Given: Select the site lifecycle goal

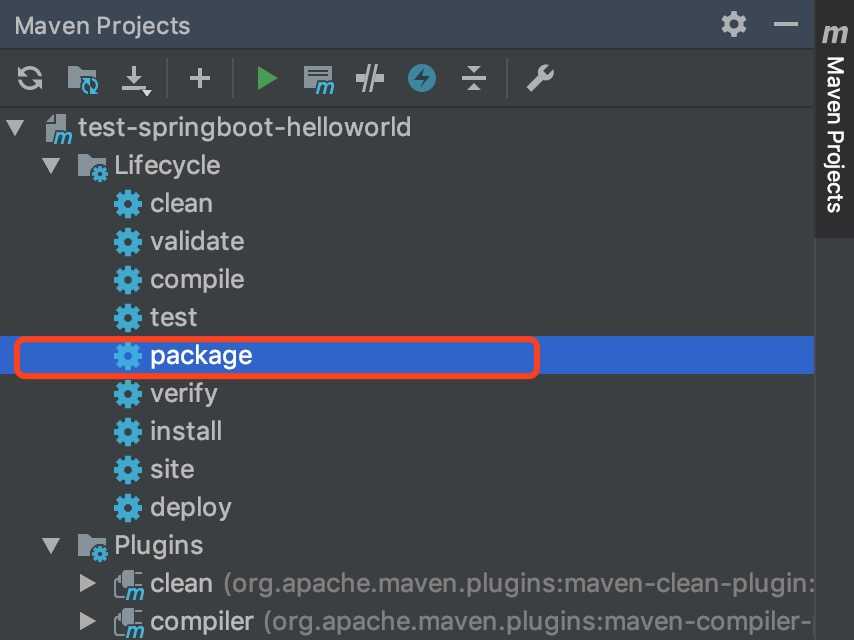Looking at the screenshot, I should click(x=172, y=470).
